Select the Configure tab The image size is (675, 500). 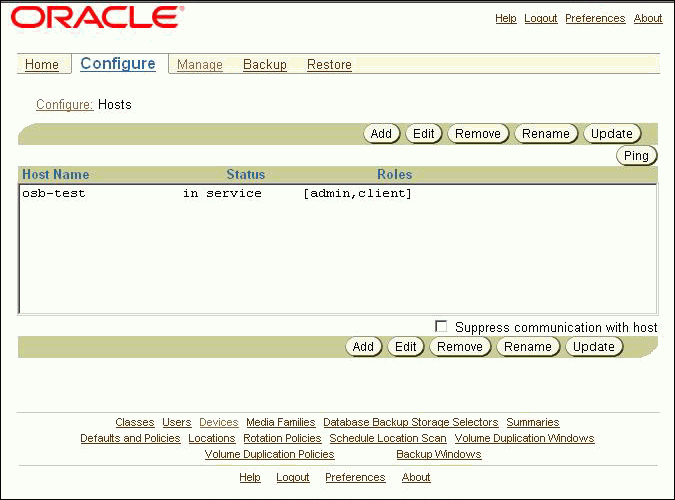pyautogui.click(x=118, y=64)
